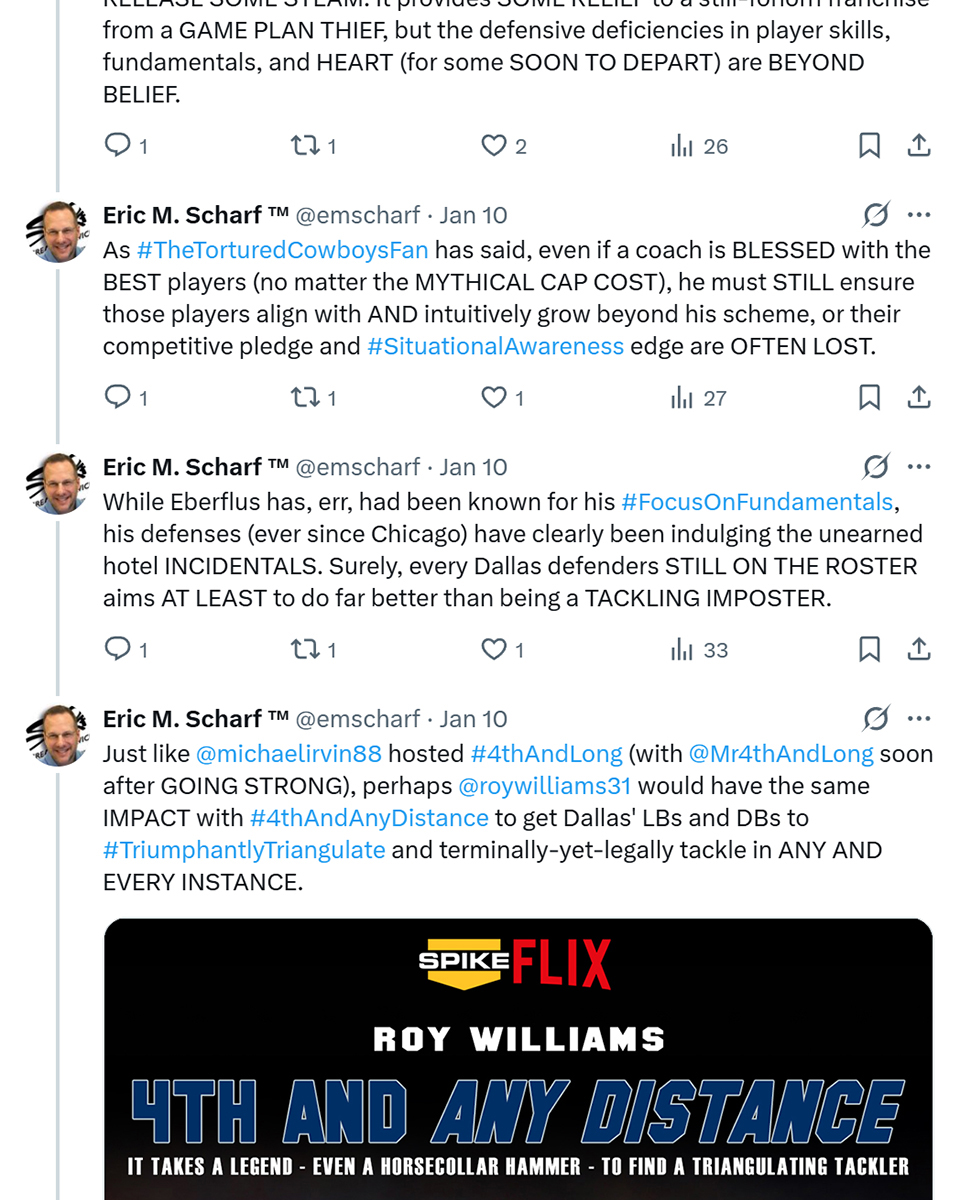View analytics showing 33 views
This screenshot has height=1200, width=960.
pyautogui.click(x=700, y=650)
